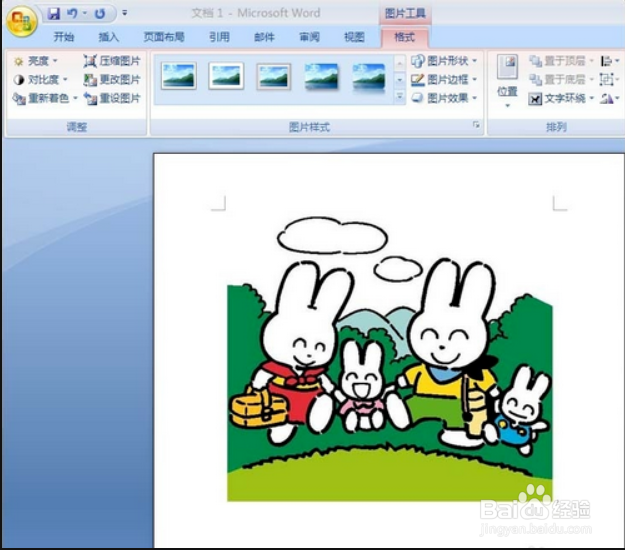Open the 位置 position dropdown
This screenshot has width=625, height=550.
click(507, 81)
